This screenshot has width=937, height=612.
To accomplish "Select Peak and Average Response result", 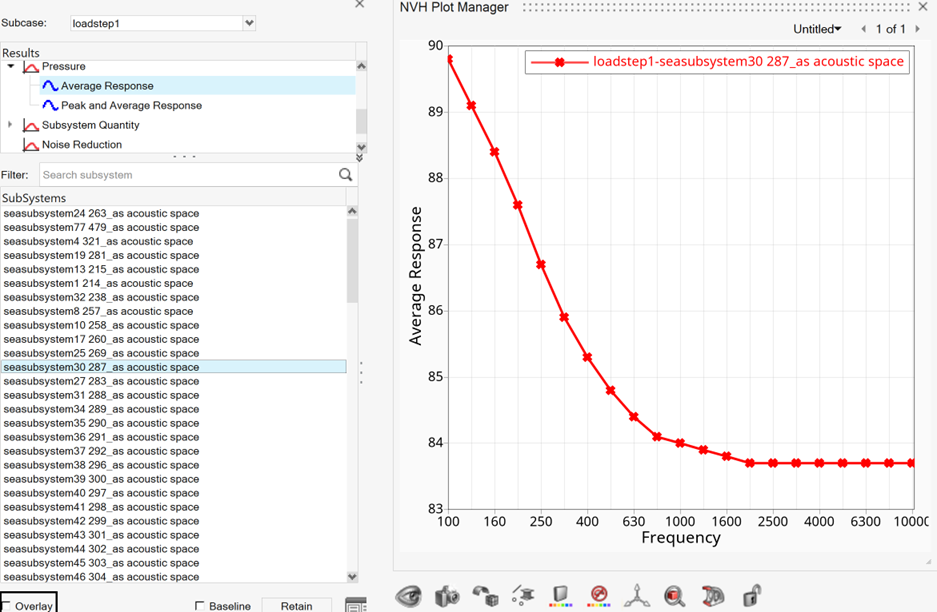I will click(x=131, y=105).
